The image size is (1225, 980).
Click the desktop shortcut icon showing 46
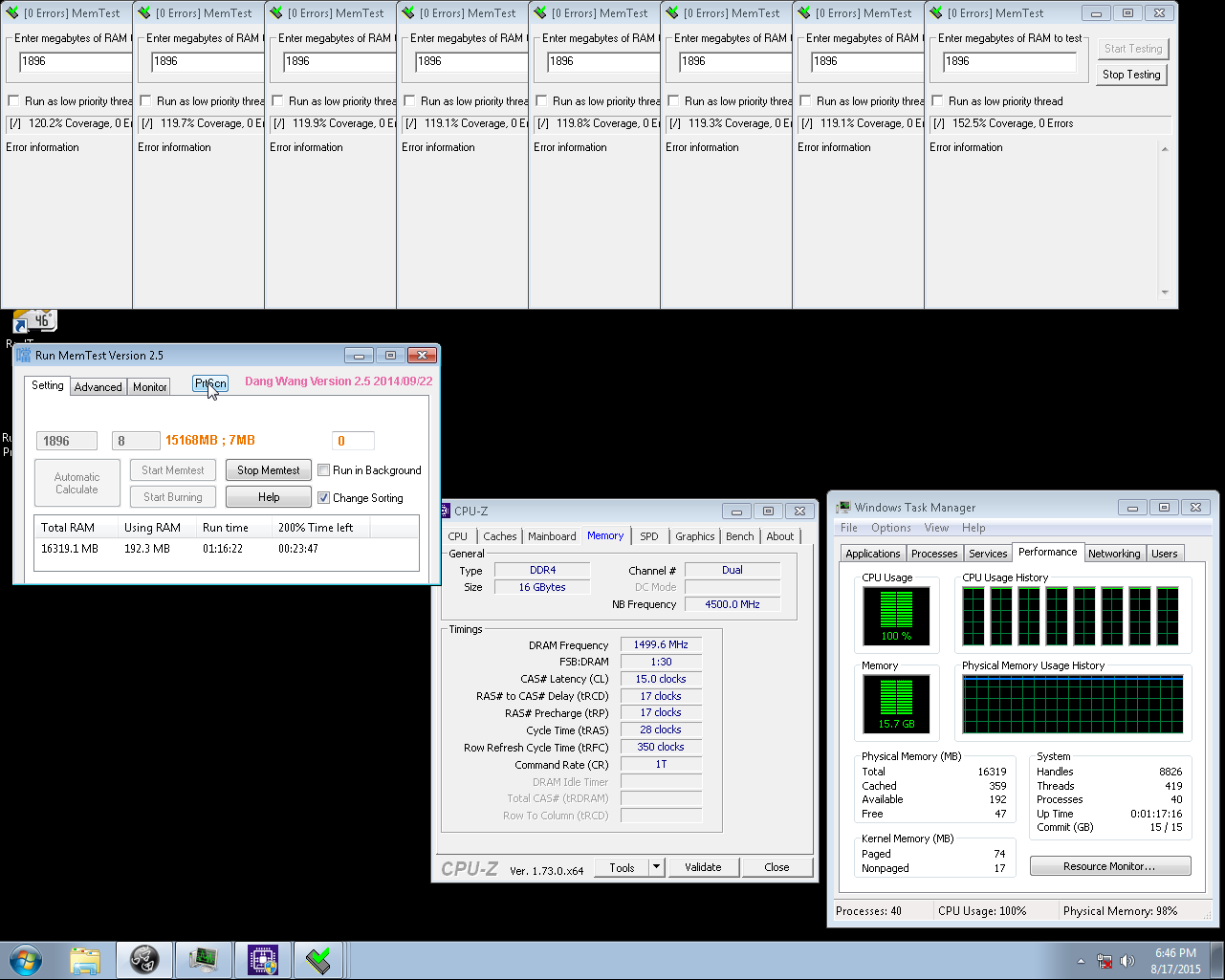point(34,322)
